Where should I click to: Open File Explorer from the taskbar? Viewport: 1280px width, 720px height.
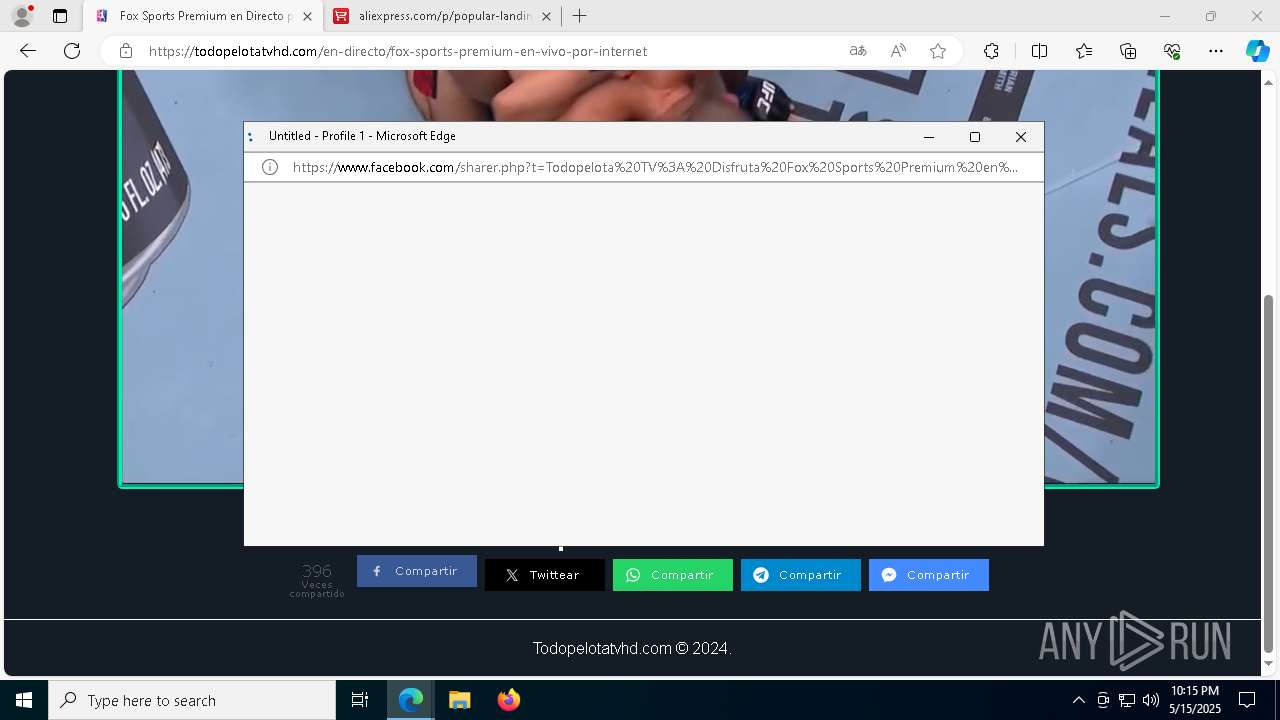point(459,700)
